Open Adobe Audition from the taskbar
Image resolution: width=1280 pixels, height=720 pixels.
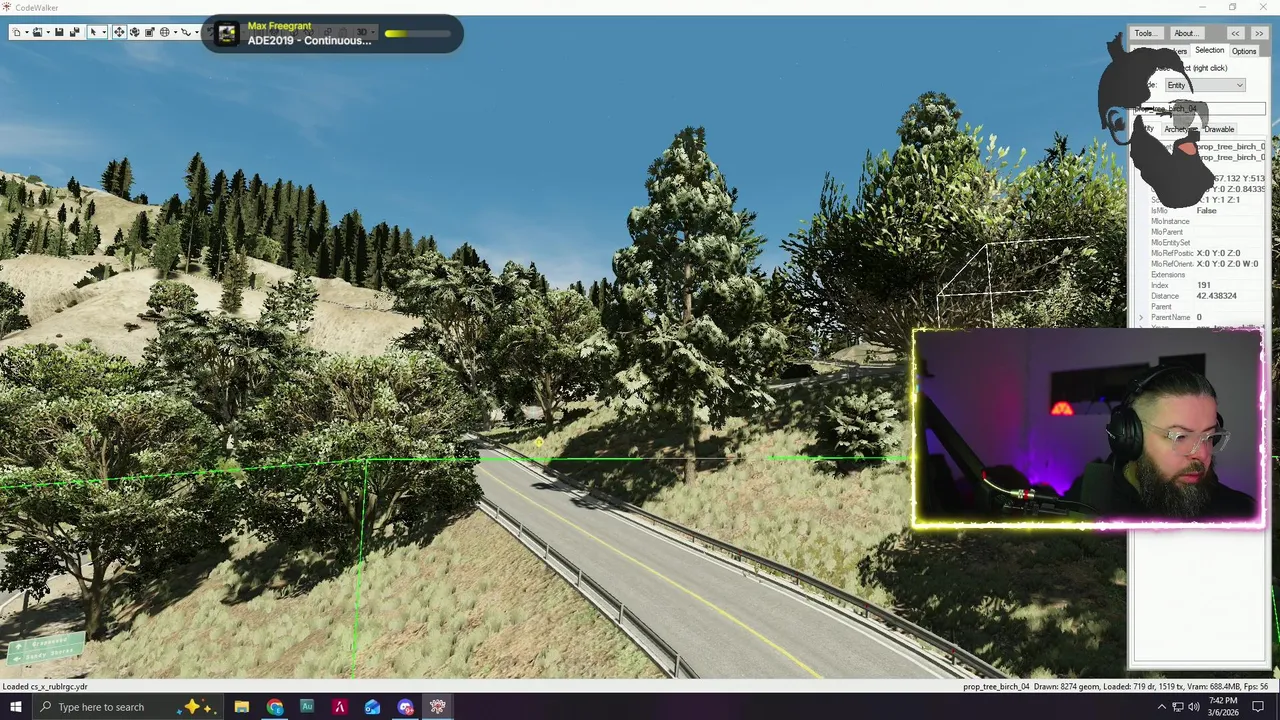(307, 707)
